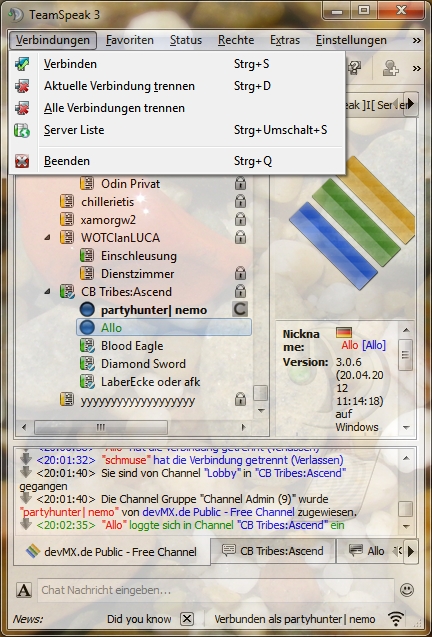Viewport: 432px width, 637px height.
Task: Switch to Allo private chat tab
Action: coord(367,551)
